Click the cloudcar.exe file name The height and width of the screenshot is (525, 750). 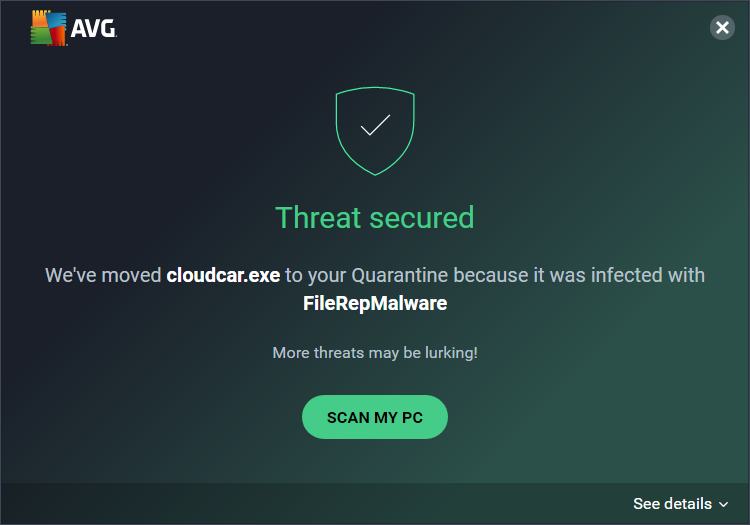point(223,275)
